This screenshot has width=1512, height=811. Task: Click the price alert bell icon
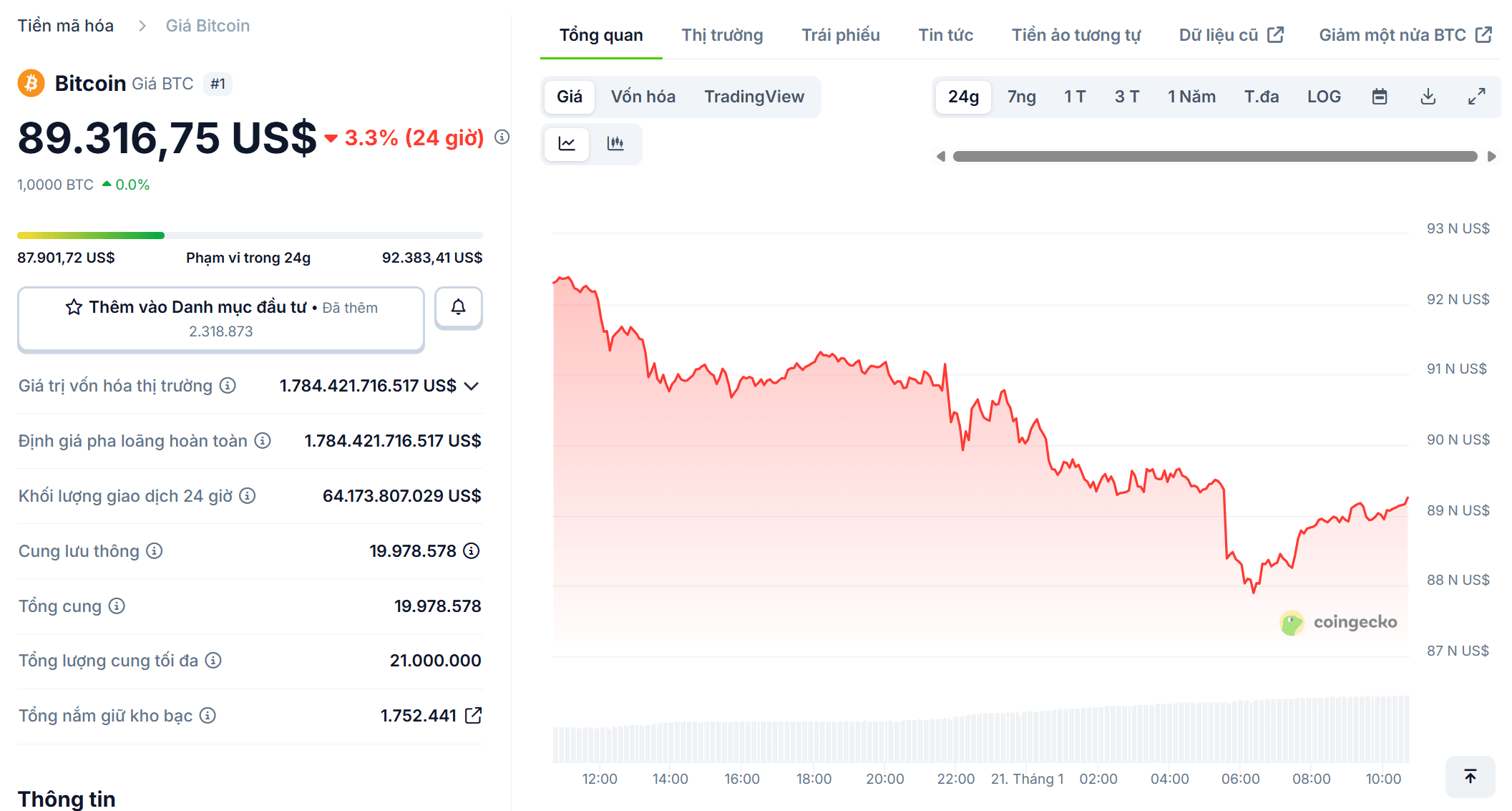459,308
